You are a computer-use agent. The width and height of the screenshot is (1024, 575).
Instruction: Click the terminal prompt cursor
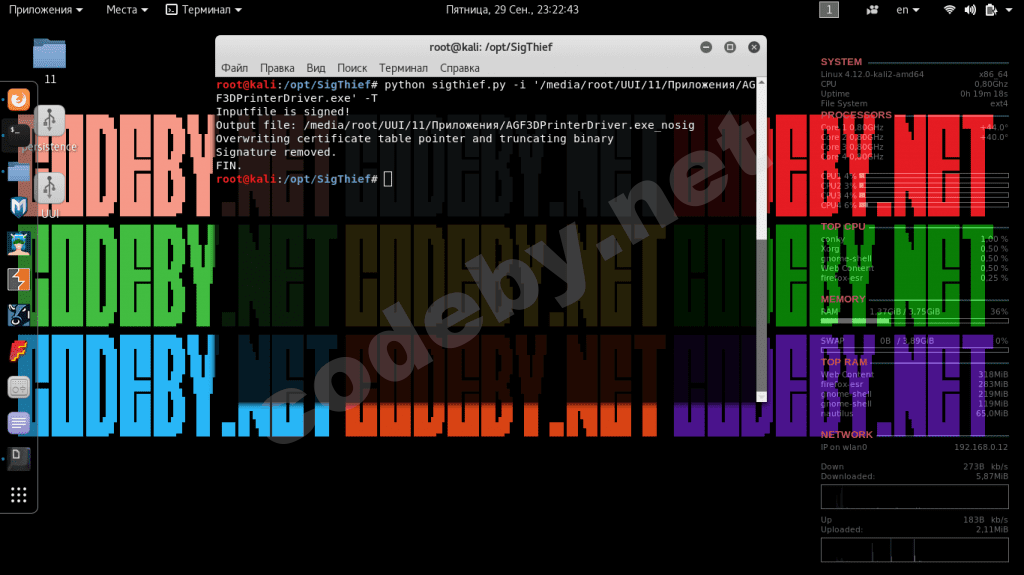click(x=388, y=179)
